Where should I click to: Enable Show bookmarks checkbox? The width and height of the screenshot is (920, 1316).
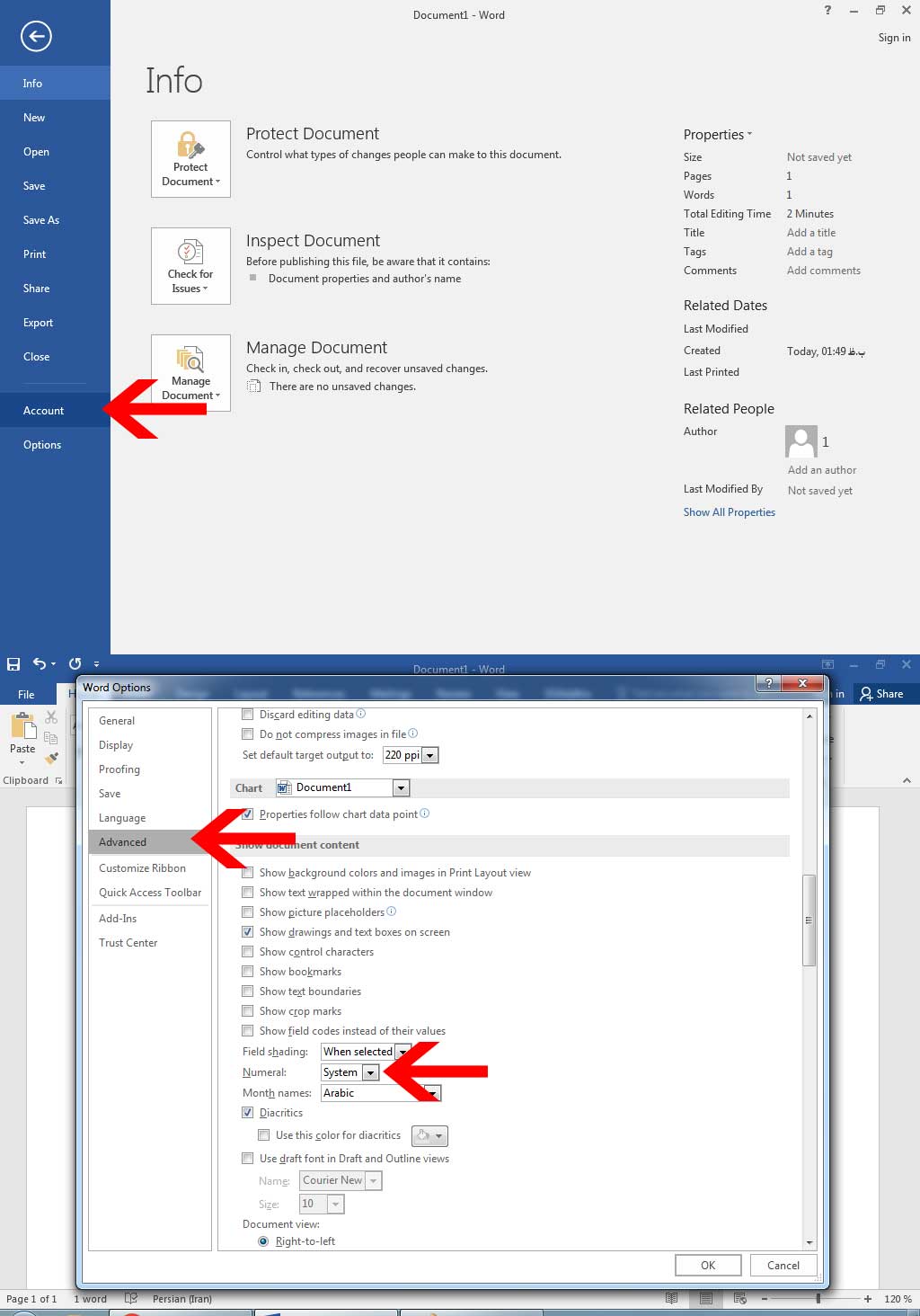click(248, 972)
